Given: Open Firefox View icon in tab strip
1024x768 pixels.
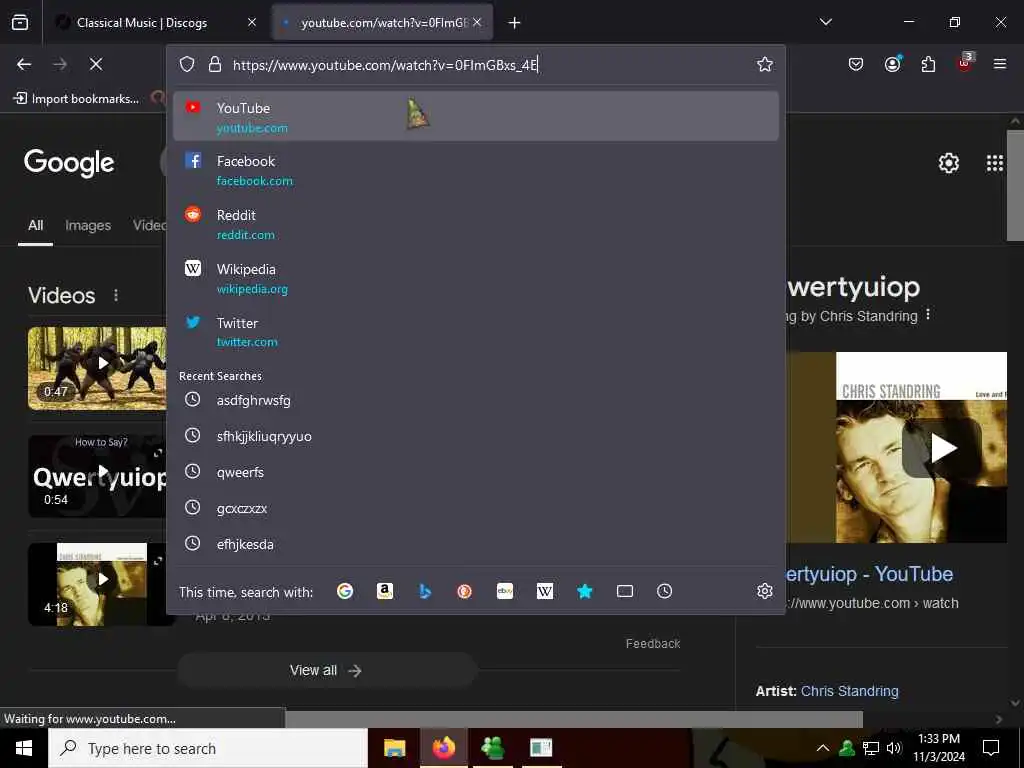Looking at the screenshot, I should pos(20,23).
